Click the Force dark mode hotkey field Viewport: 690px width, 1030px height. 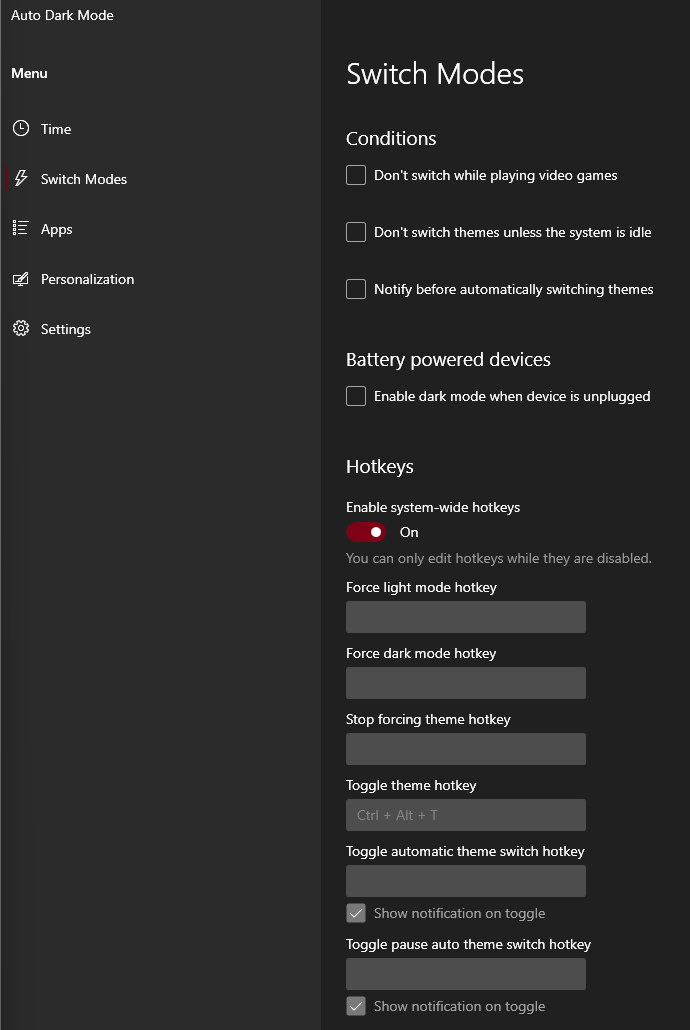465,683
